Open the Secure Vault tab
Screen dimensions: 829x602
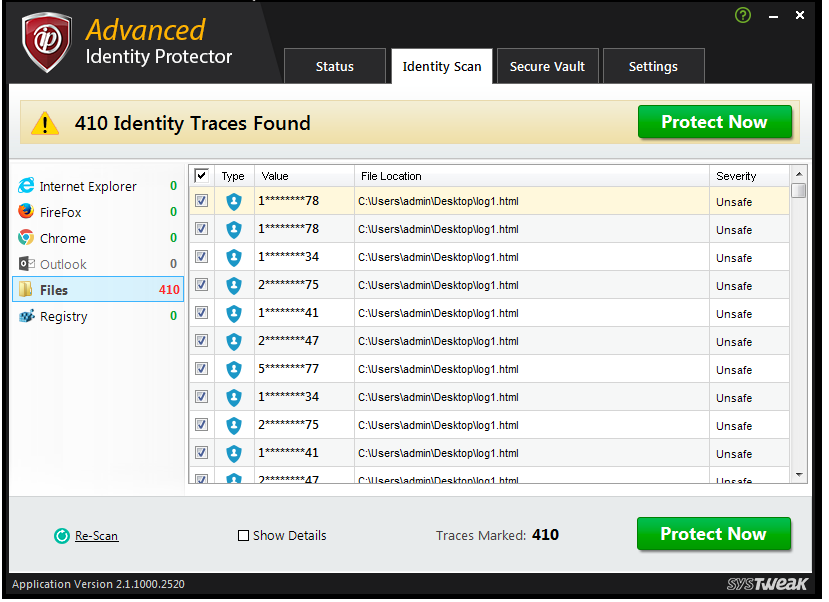click(547, 67)
